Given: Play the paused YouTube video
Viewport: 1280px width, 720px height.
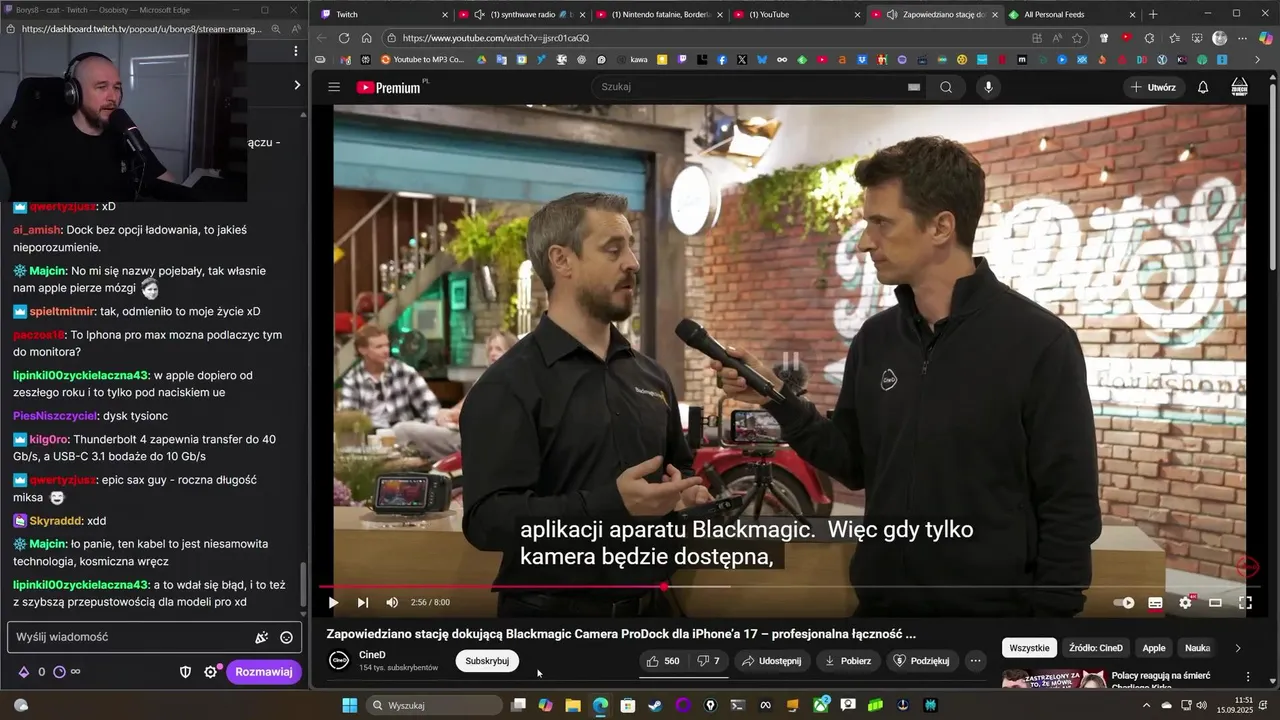Looking at the screenshot, I should tap(333, 602).
